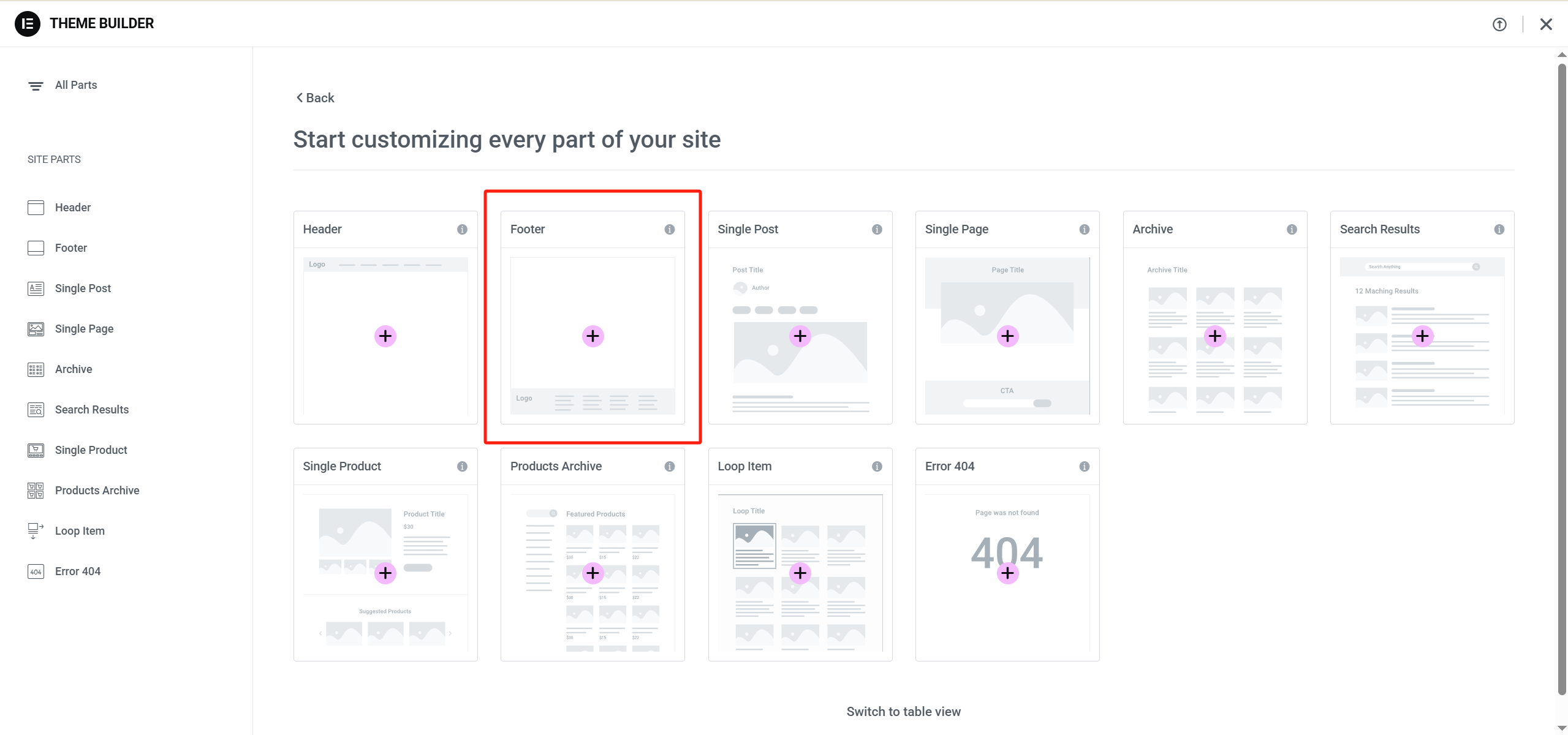Image resolution: width=1568 pixels, height=735 pixels.
Task: Open Products Archive sidebar item
Action: (97, 491)
